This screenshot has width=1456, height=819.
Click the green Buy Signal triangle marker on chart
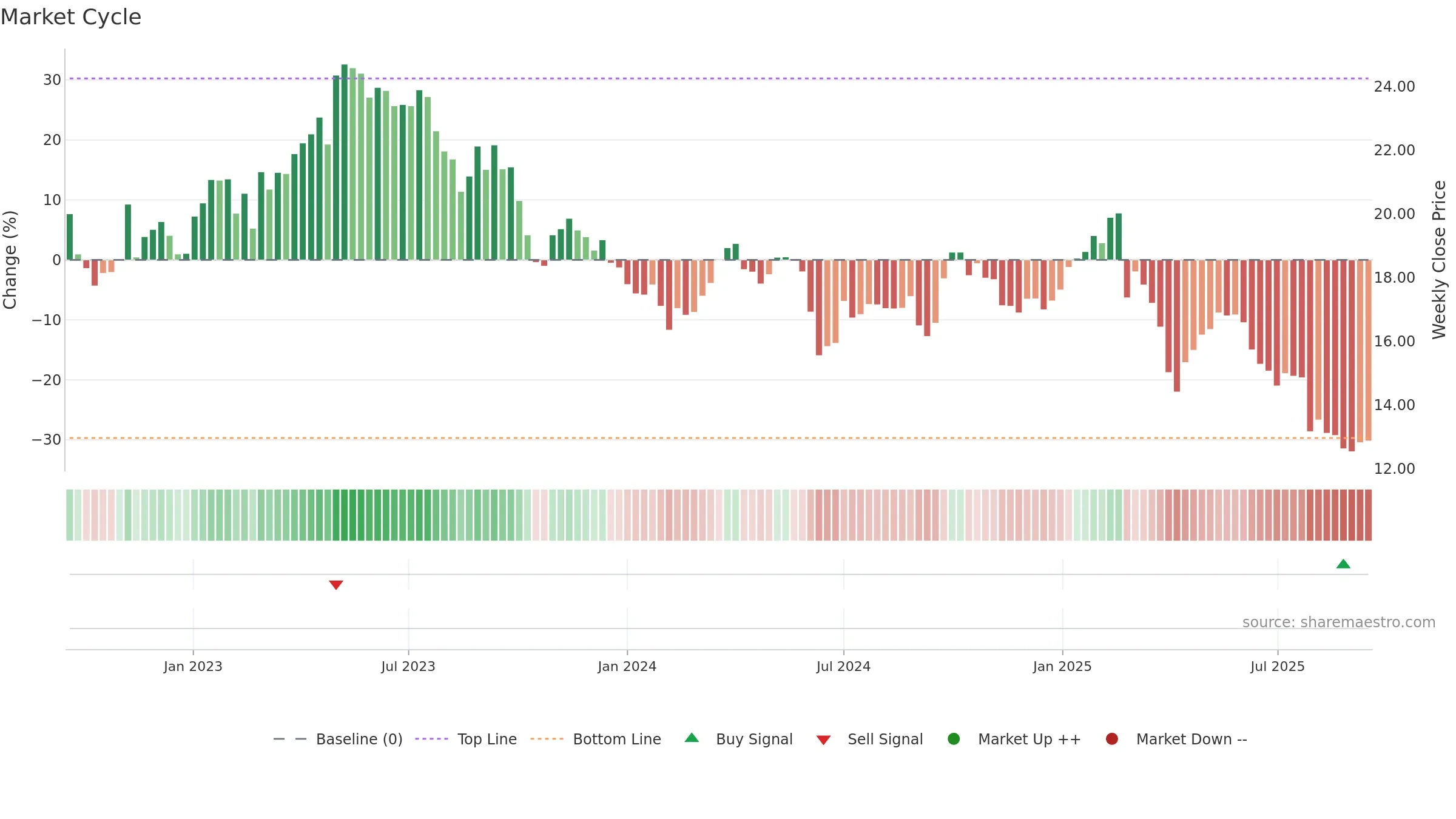(x=1343, y=564)
